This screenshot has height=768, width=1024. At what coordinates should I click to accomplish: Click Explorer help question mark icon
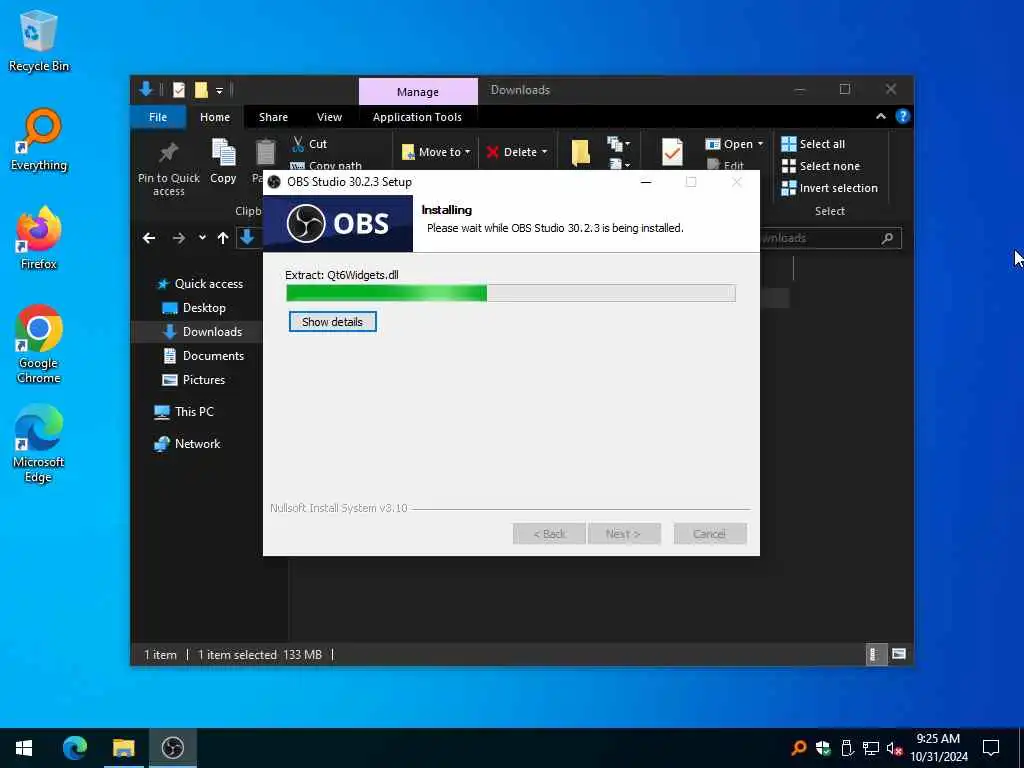903,116
